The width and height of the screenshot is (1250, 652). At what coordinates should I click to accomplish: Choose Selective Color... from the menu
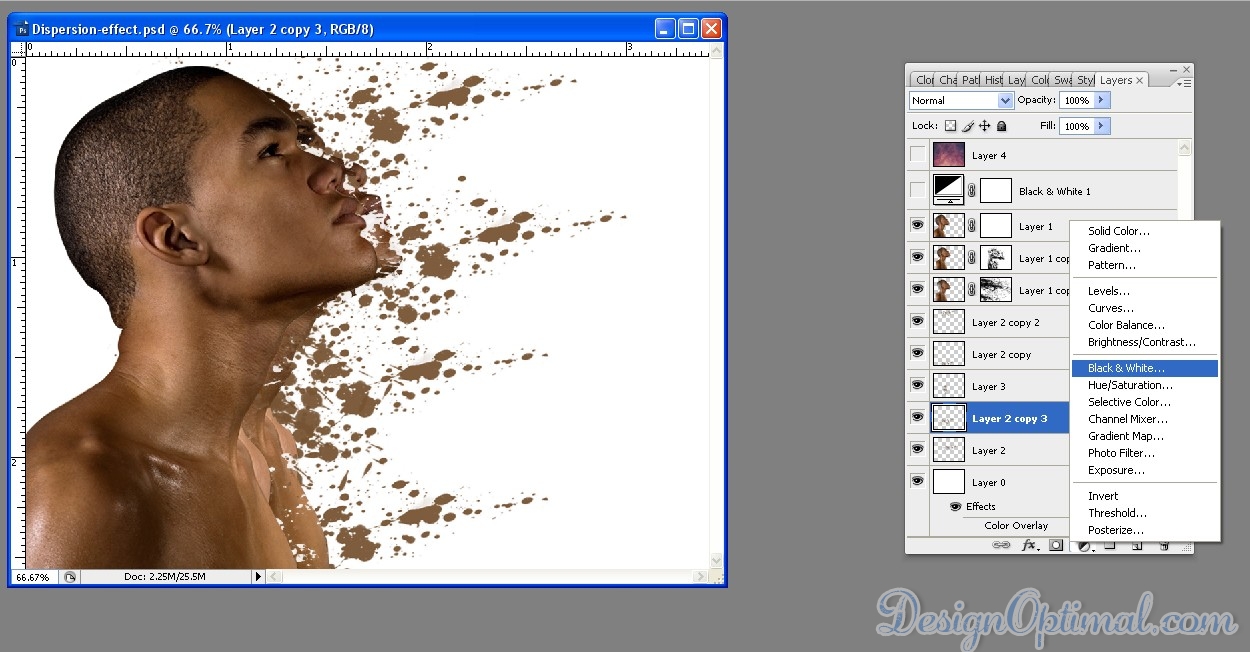(1145, 402)
